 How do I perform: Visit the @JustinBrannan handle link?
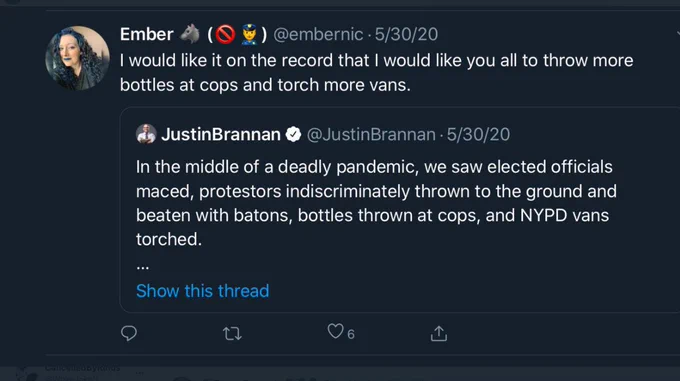tap(371, 134)
